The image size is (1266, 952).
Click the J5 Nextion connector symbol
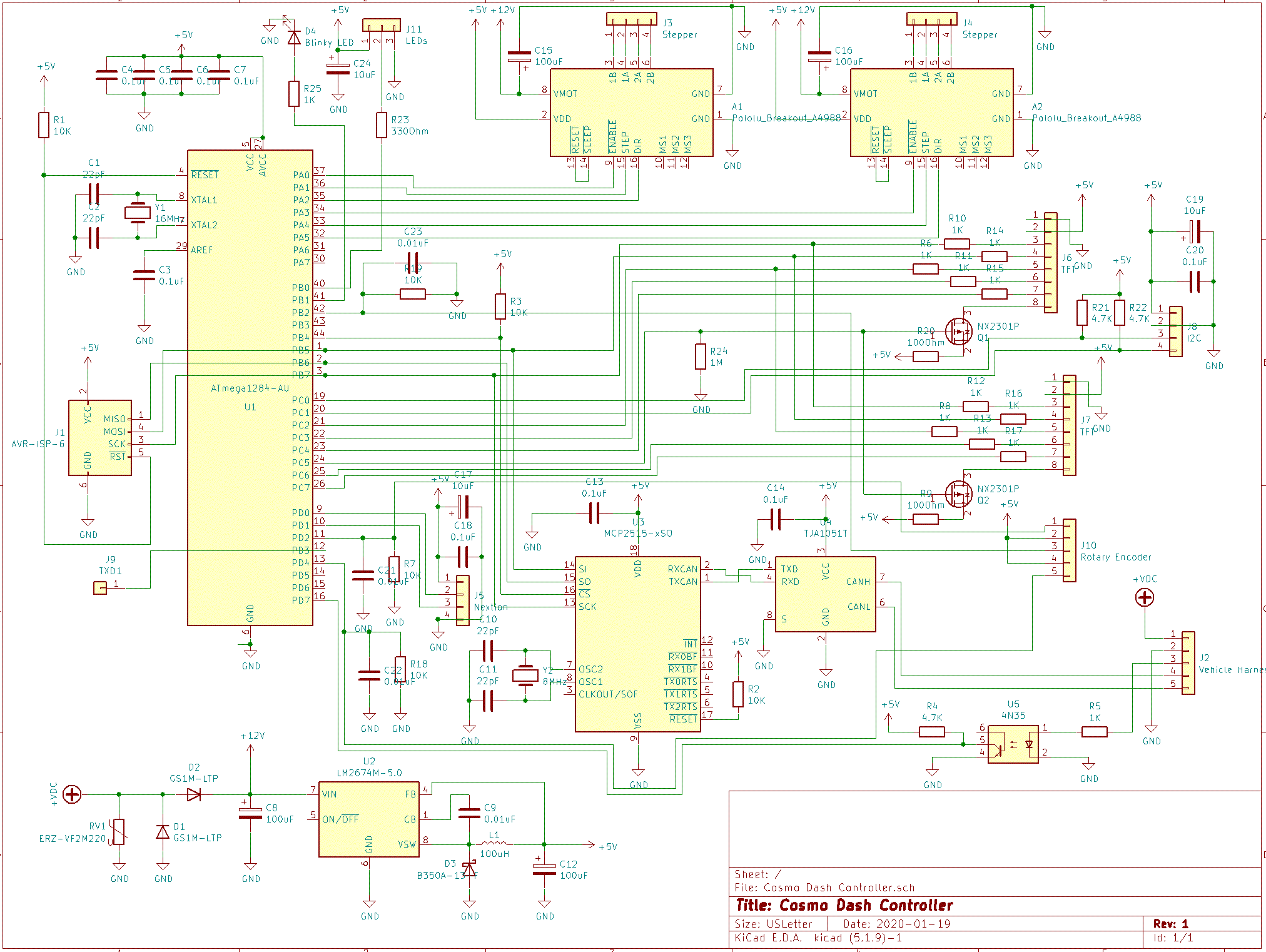point(463,600)
